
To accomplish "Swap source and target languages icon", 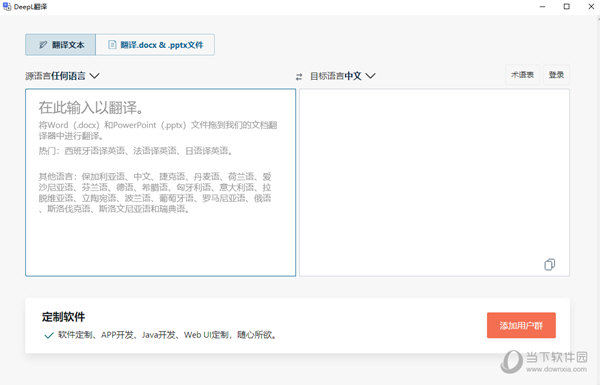I will point(299,77).
